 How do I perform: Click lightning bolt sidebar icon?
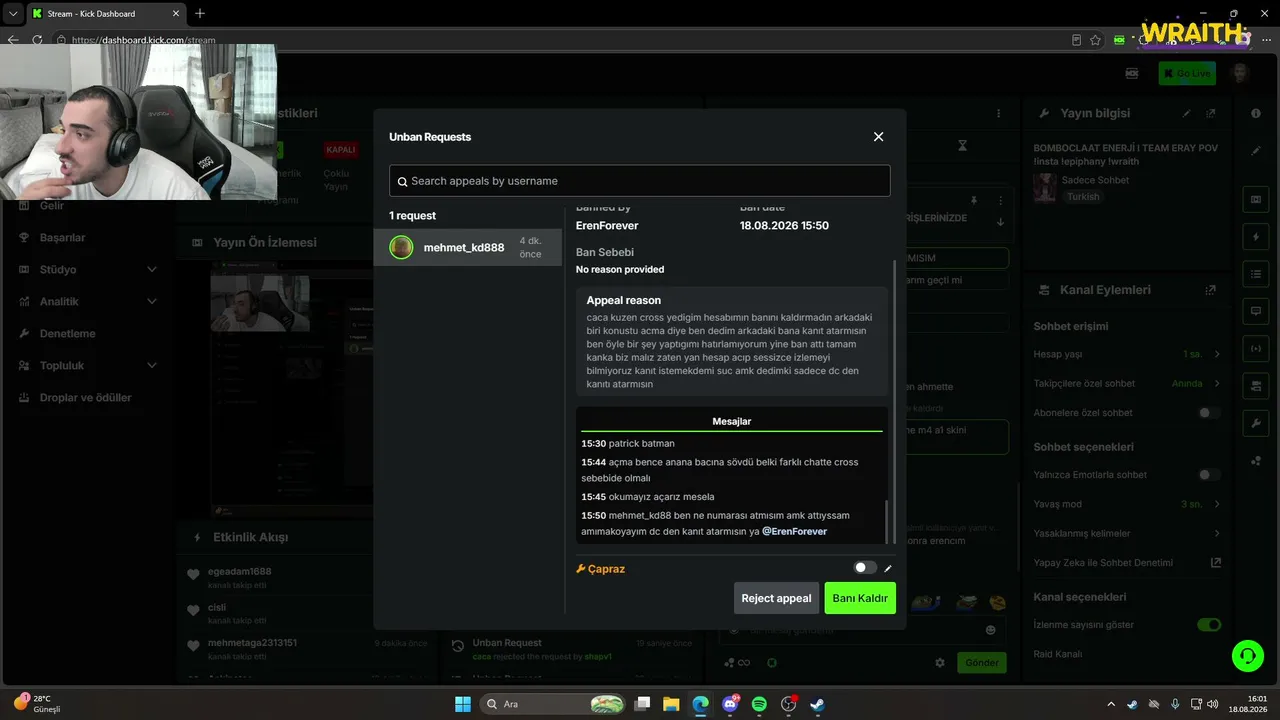point(1256,237)
